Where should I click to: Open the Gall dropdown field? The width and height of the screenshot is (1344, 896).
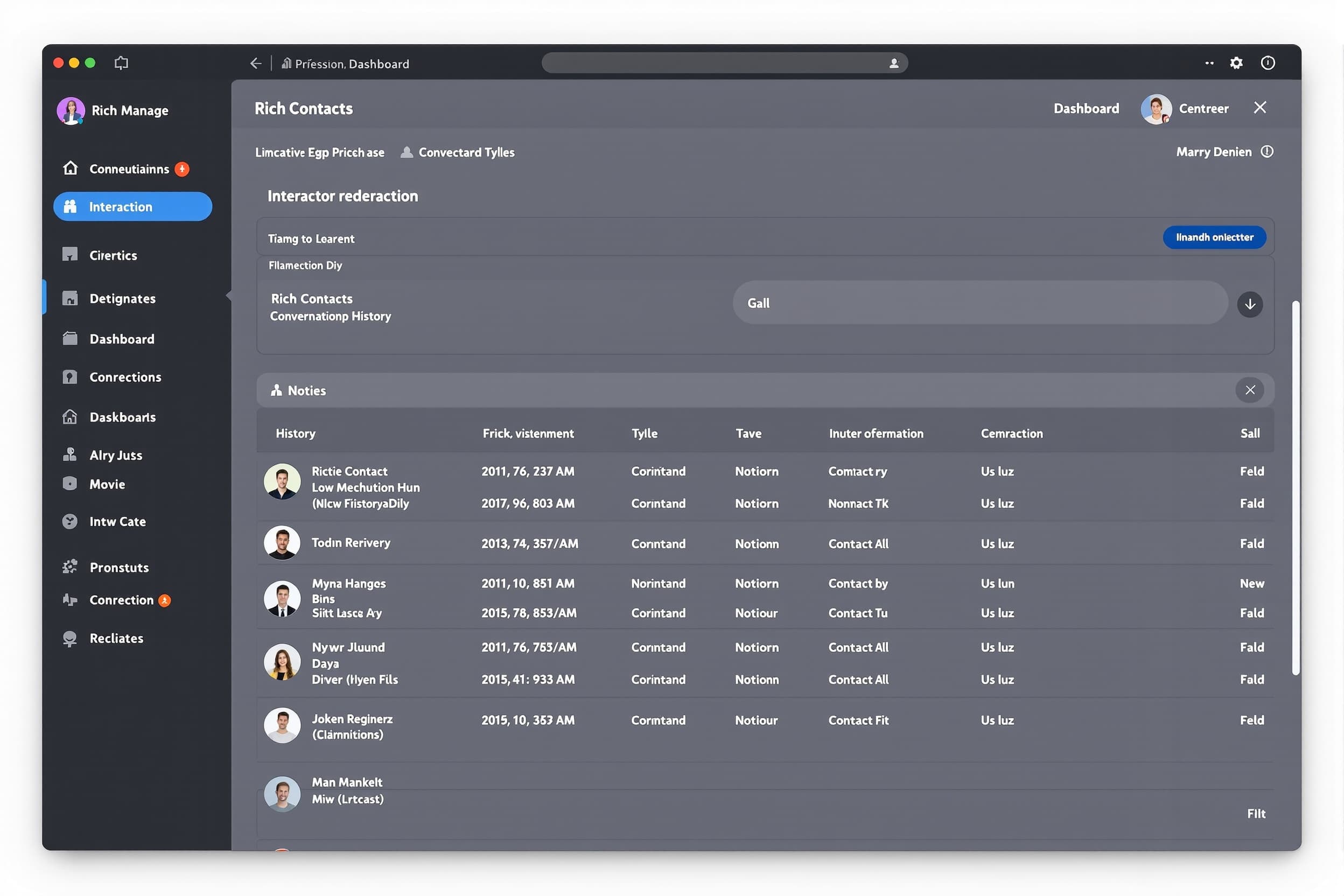(x=980, y=303)
